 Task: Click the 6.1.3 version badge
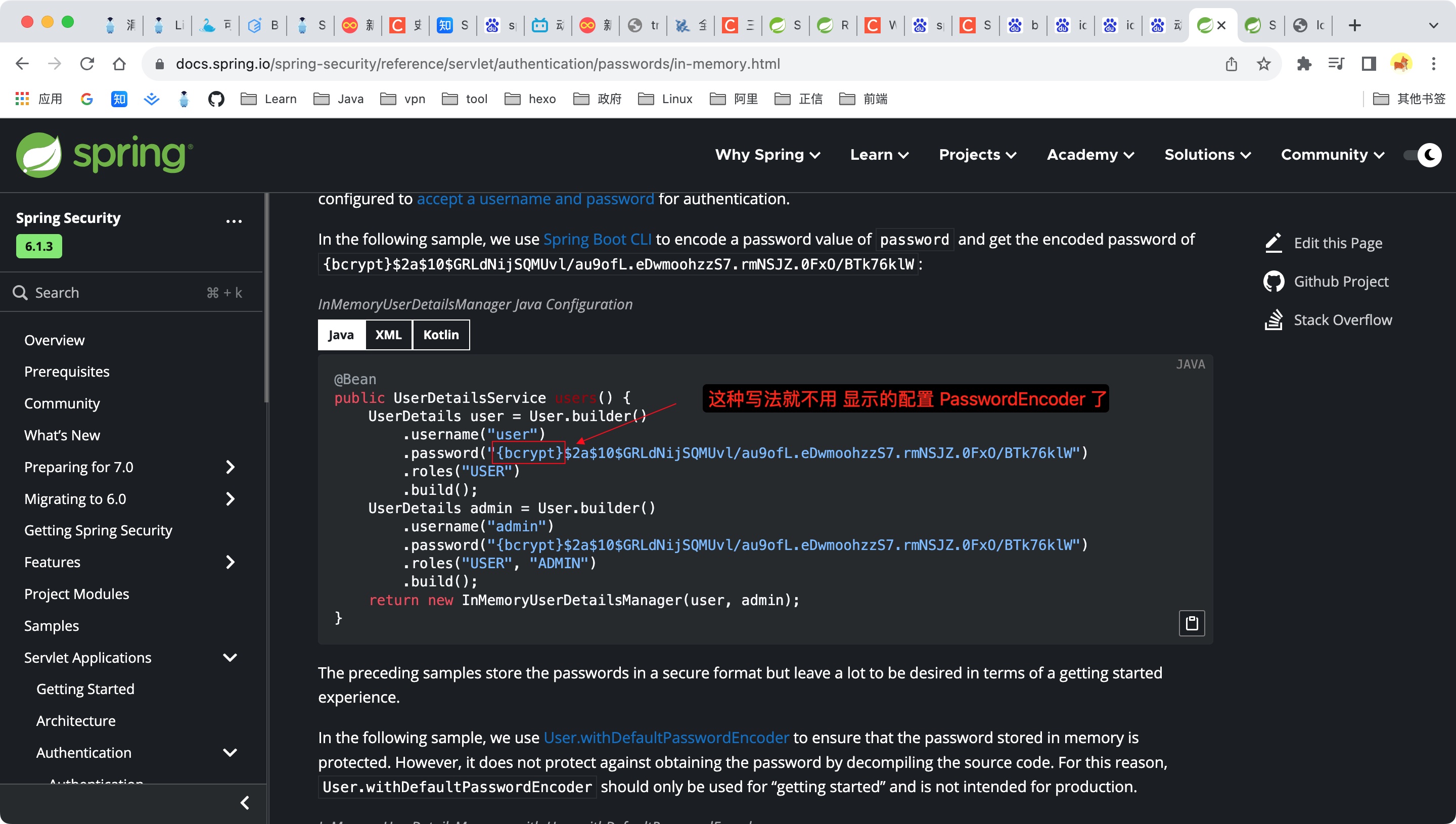(39, 246)
